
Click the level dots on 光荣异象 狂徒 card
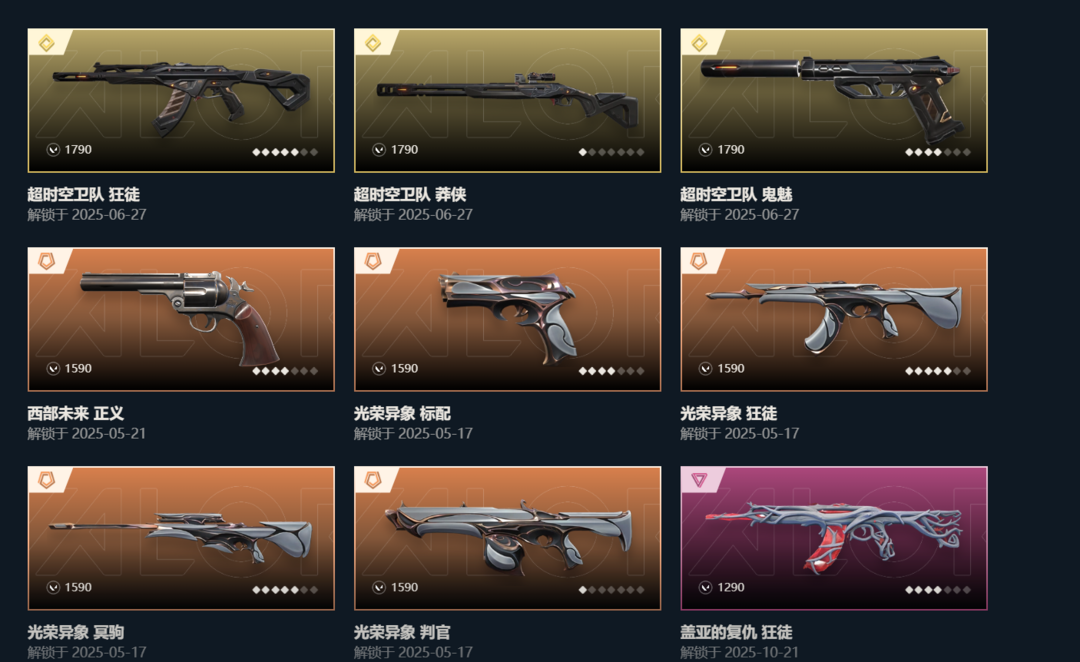[x=938, y=371]
